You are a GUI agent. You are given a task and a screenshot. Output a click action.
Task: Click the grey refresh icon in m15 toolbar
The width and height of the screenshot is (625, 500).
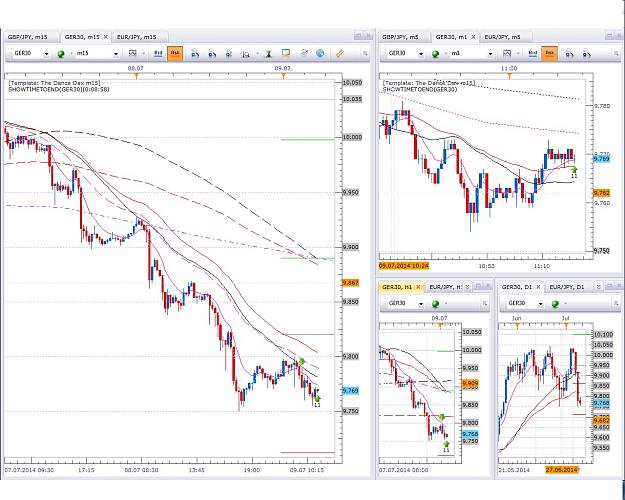click(304, 53)
